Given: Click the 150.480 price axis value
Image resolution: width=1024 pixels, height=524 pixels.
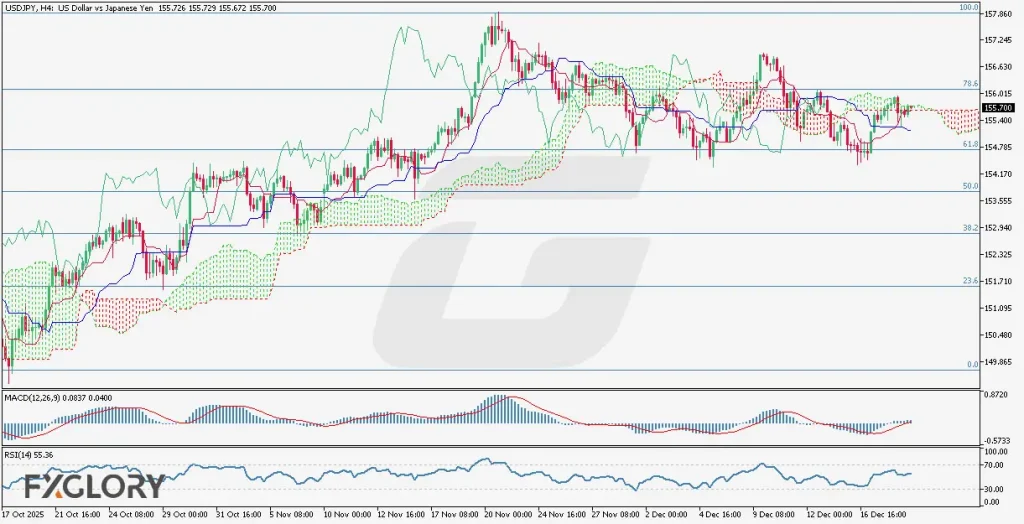Looking at the screenshot, I should [x=997, y=335].
